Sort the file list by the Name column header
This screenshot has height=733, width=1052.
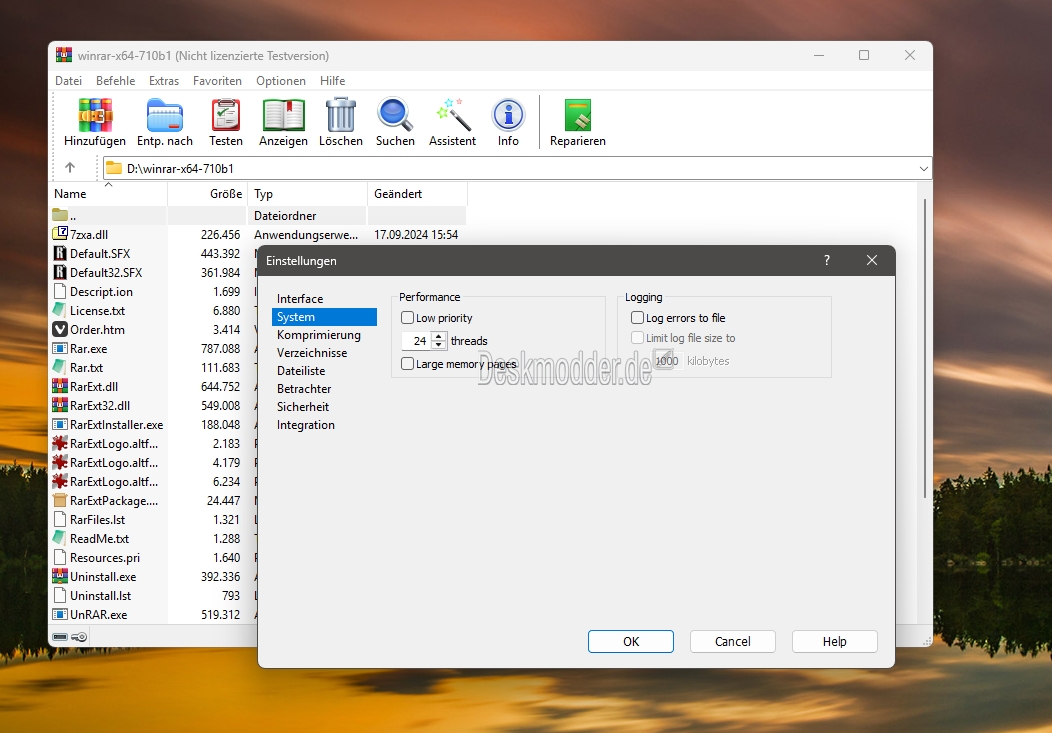point(108,194)
